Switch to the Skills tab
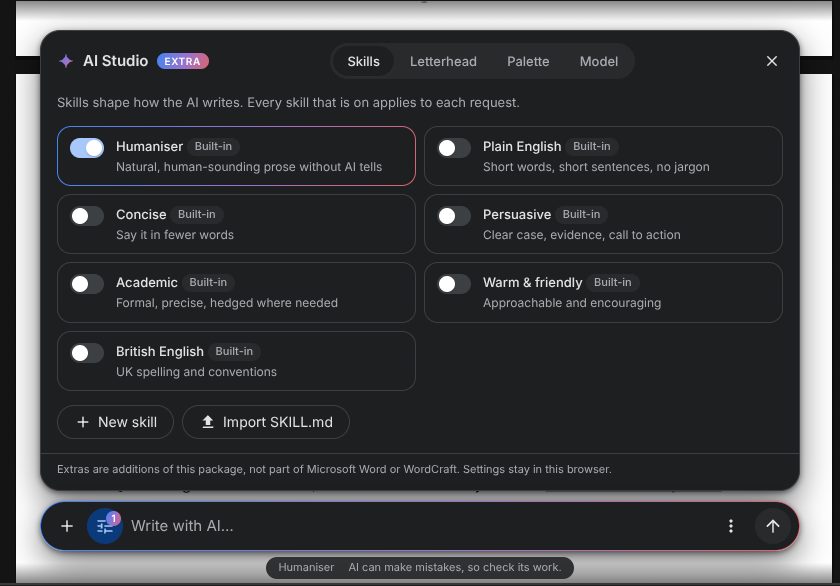 pyautogui.click(x=363, y=62)
